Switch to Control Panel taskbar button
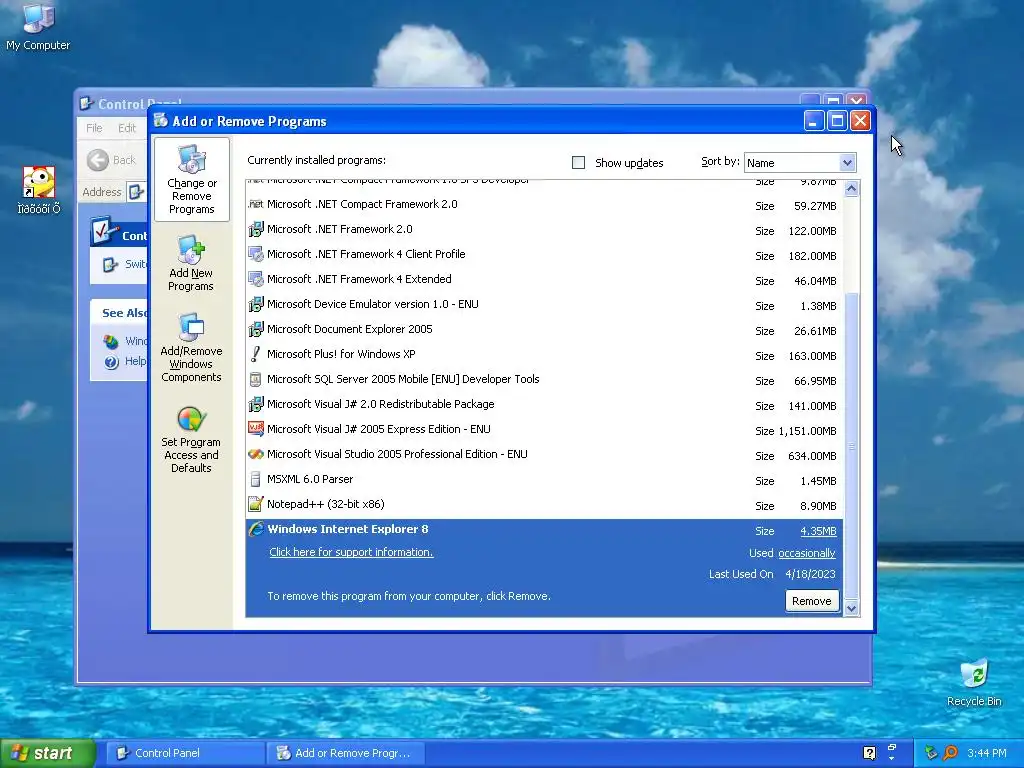 185,753
